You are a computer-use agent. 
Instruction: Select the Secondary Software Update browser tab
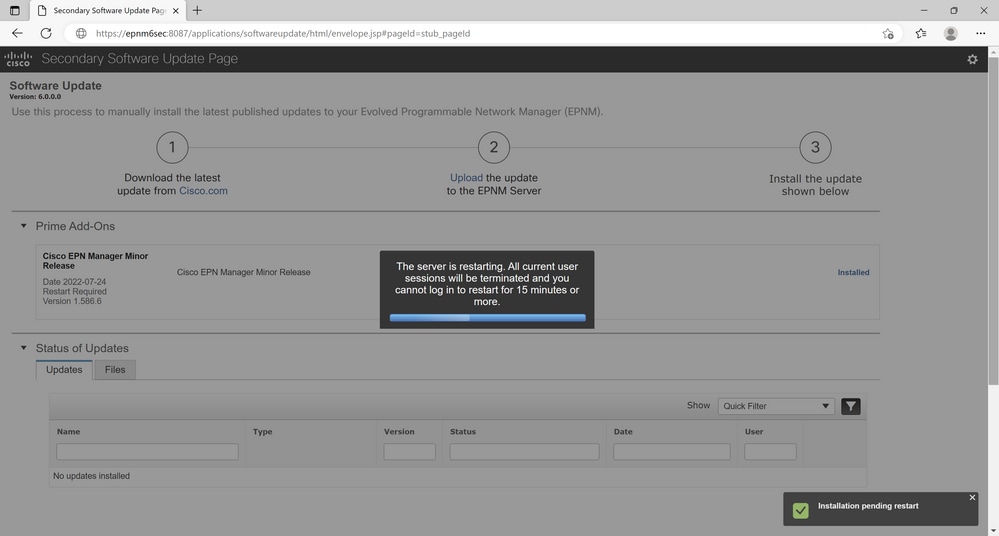point(108,11)
